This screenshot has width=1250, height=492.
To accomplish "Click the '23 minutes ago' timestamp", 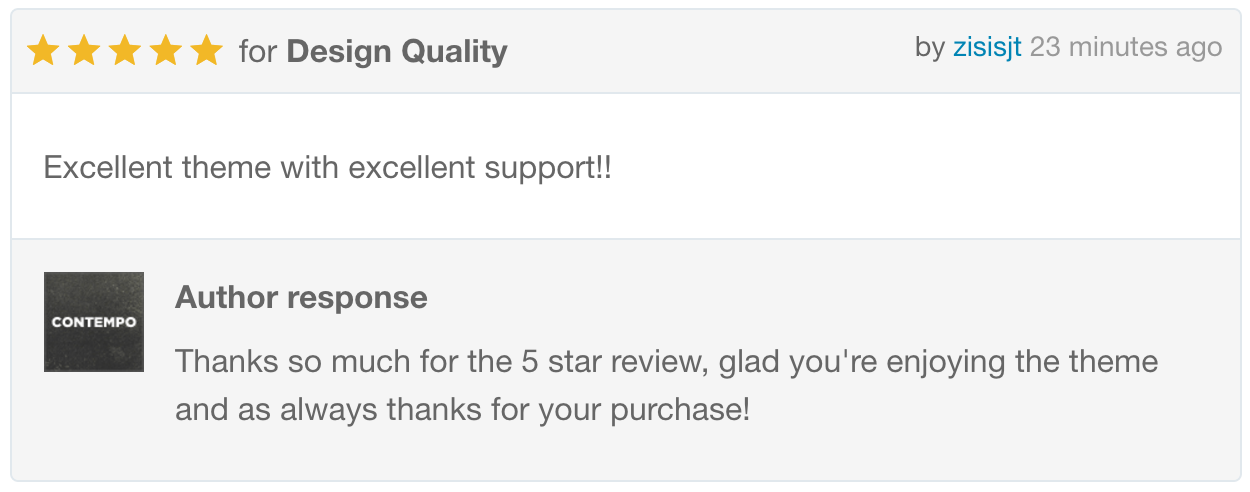I will [1126, 47].
